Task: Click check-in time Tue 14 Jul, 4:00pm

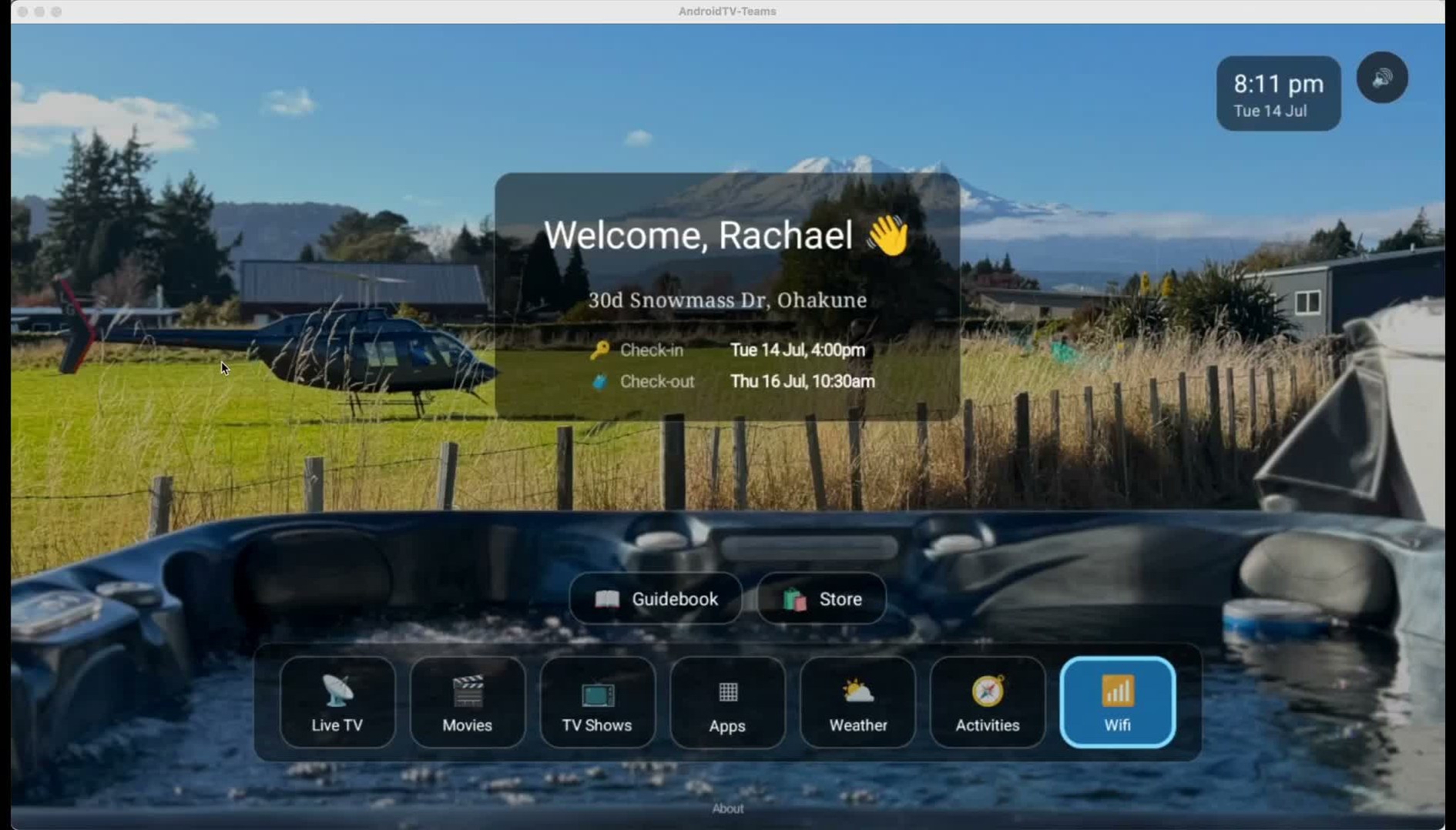Action: 797,350
